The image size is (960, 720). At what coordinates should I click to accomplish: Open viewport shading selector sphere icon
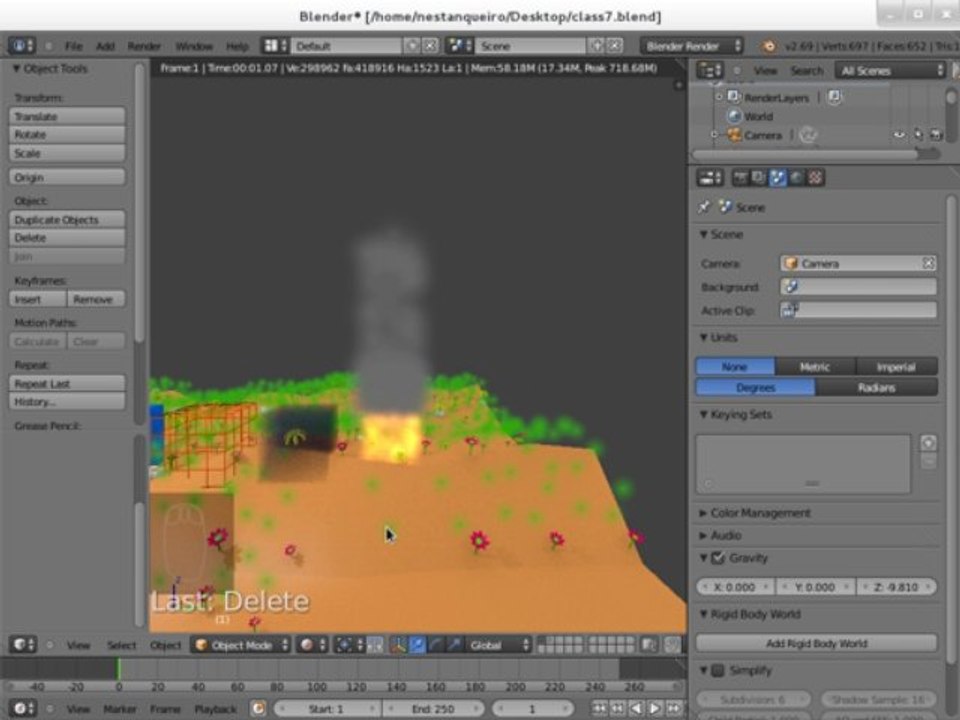click(312, 645)
